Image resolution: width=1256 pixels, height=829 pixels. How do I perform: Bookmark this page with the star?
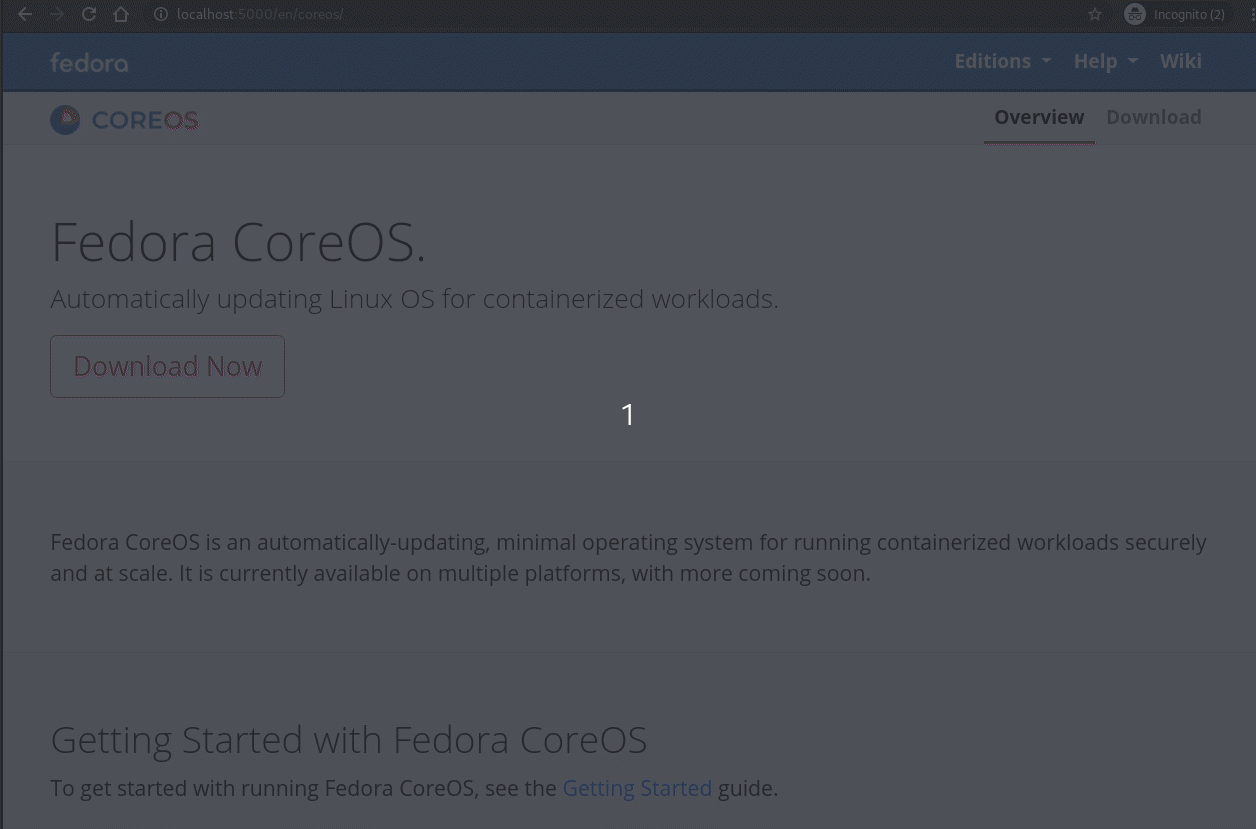tap(1095, 15)
